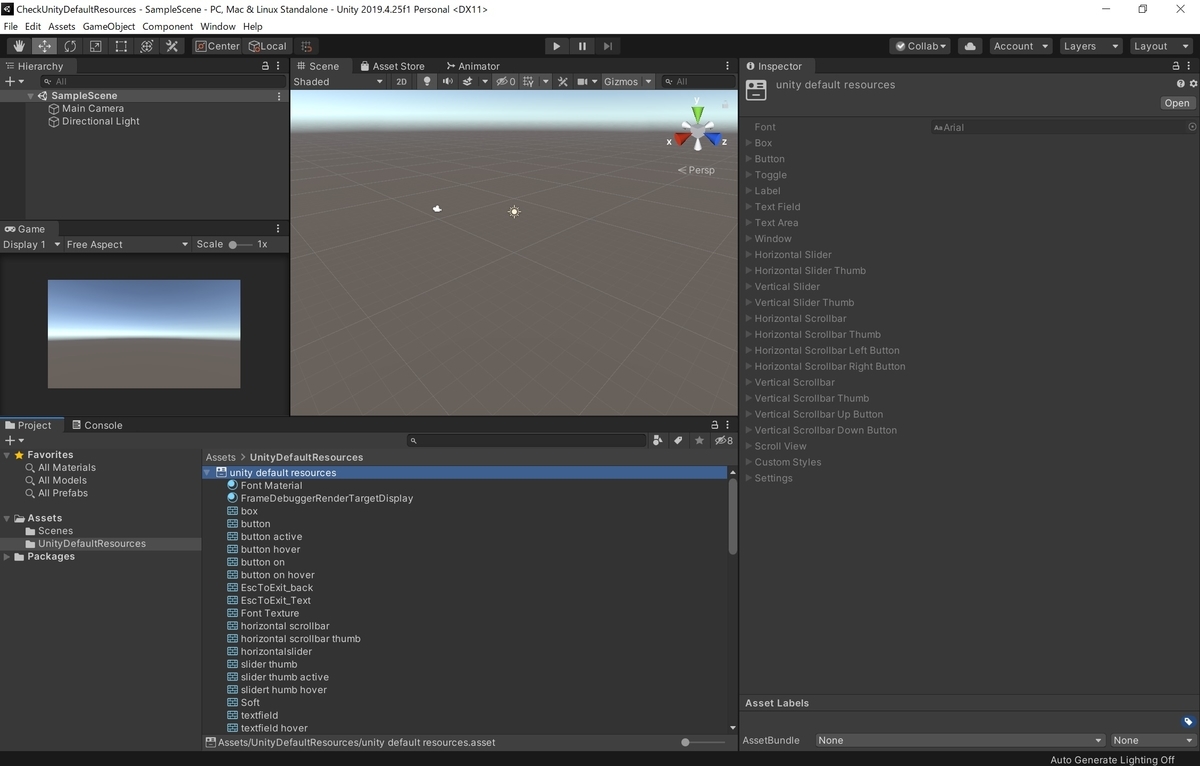Toggle Local handle rotation button
Viewport: 1200px width, 766px height.
tap(267, 46)
